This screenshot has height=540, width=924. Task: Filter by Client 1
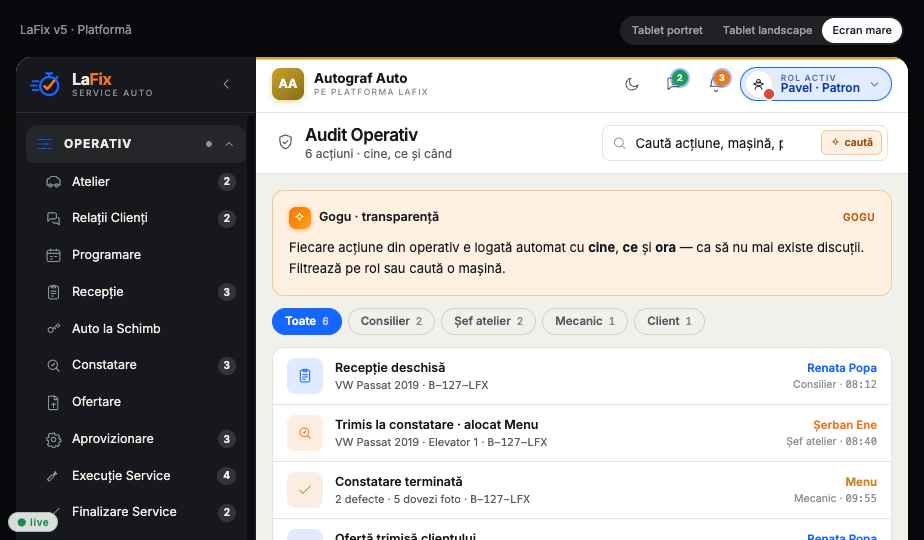click(669, 321)
